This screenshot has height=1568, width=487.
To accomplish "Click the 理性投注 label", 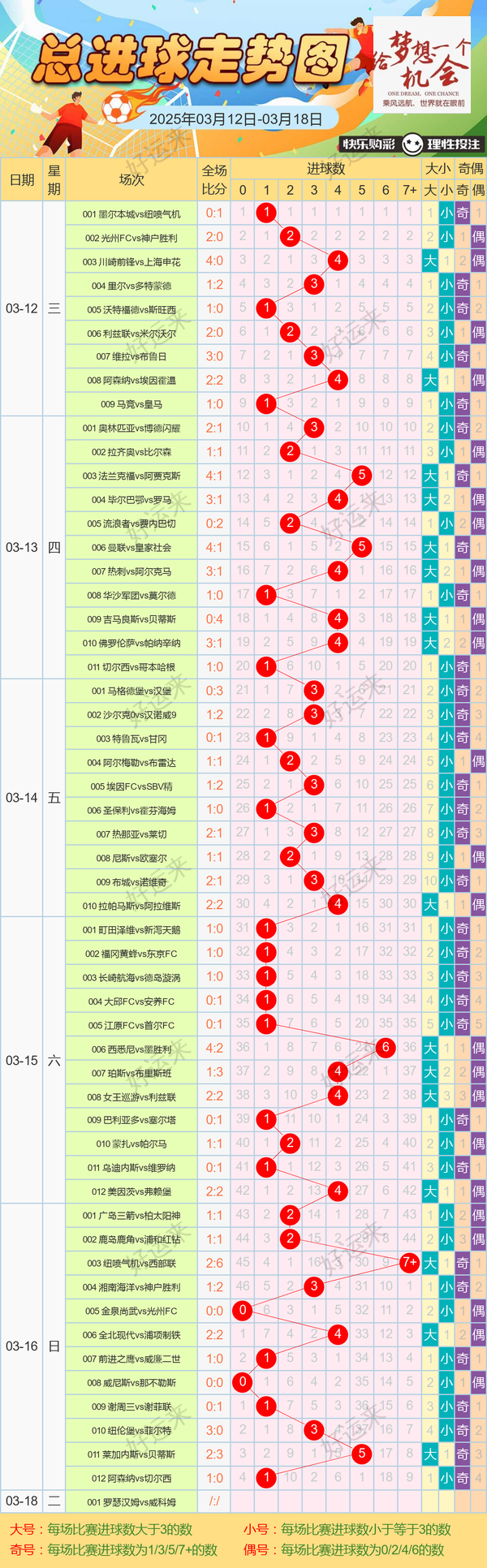I will pos(454,144).
